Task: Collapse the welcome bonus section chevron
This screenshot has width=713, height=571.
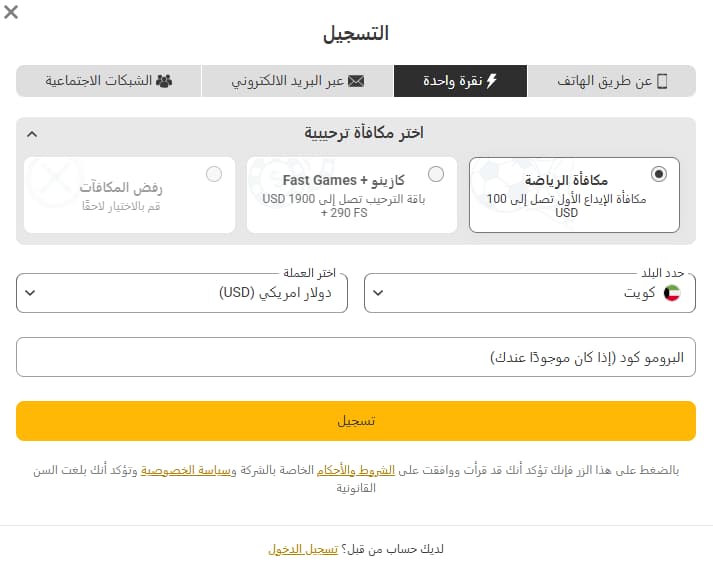Action: (32, 134)
